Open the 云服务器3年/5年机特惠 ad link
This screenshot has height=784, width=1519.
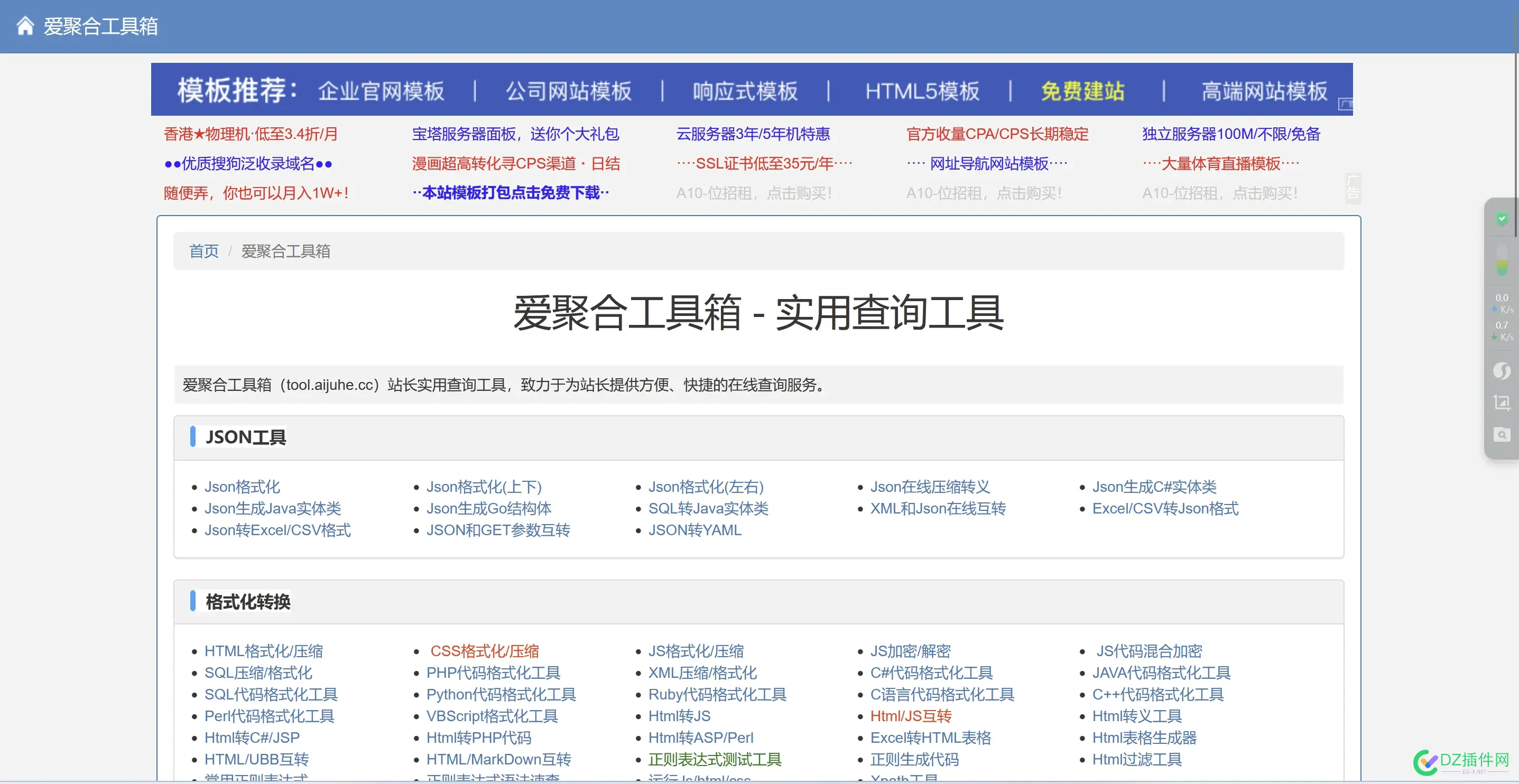tap(753, 134)
